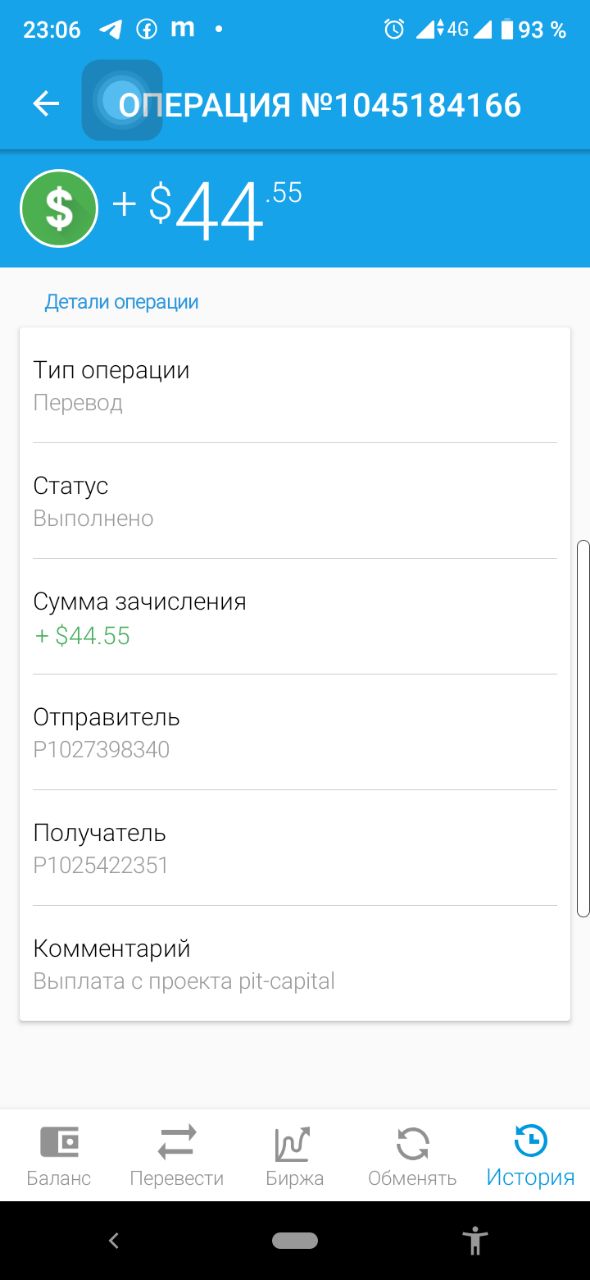Viewport: 590px width, 1280px height.
Task: Open the Обменять swap tab
Action: pyautogui.click(x=412, y=1156)
